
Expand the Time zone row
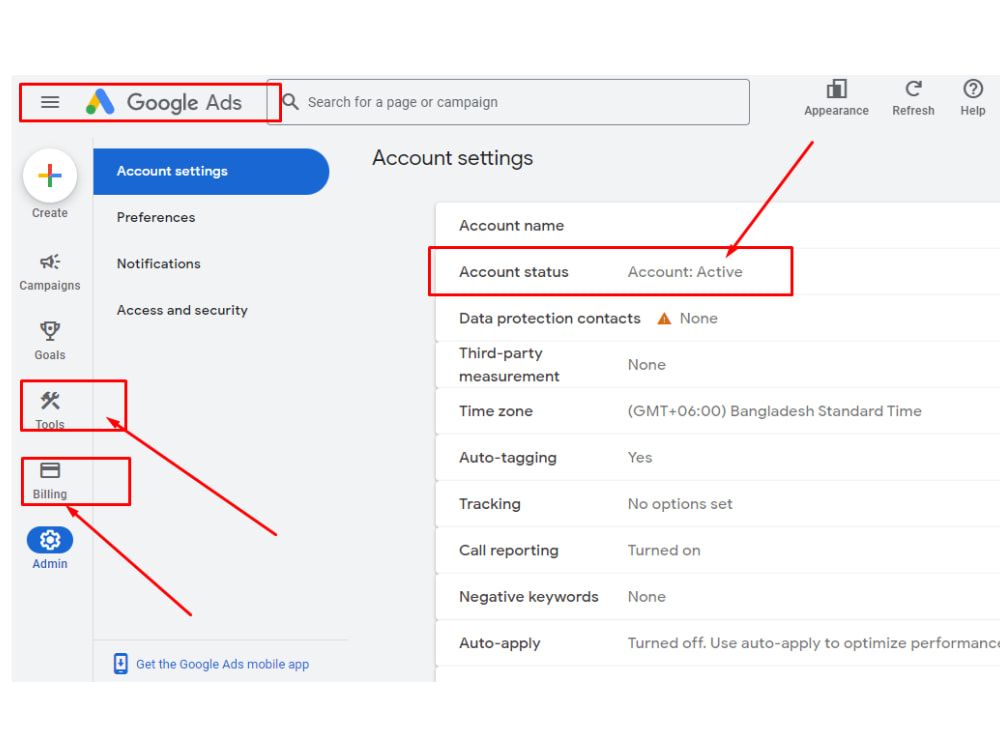pyautogui.click(x=717, y=411)
